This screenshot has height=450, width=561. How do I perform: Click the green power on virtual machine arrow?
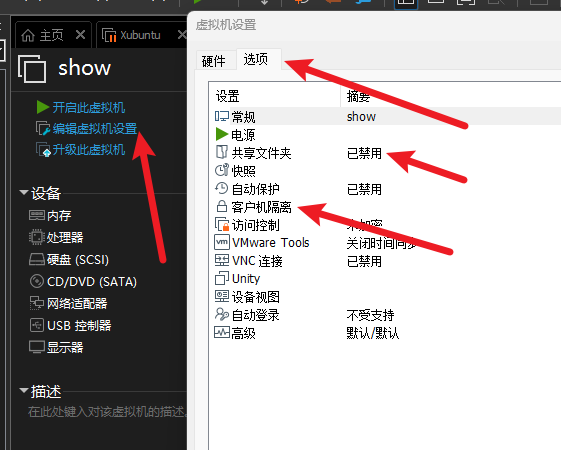pos(43,107)
